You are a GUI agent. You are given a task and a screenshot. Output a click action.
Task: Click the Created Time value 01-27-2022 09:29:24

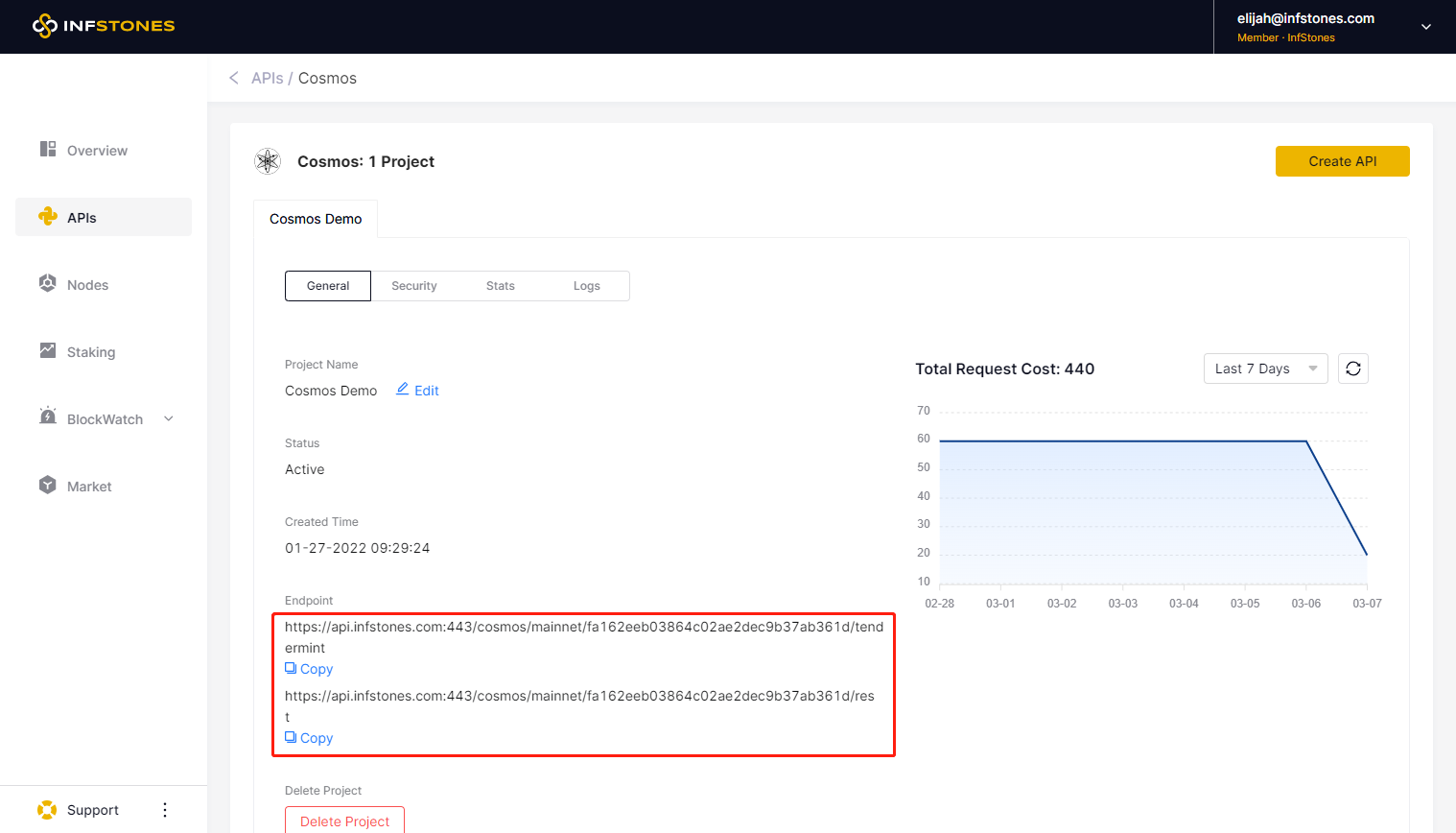click(x=357, y=548)
